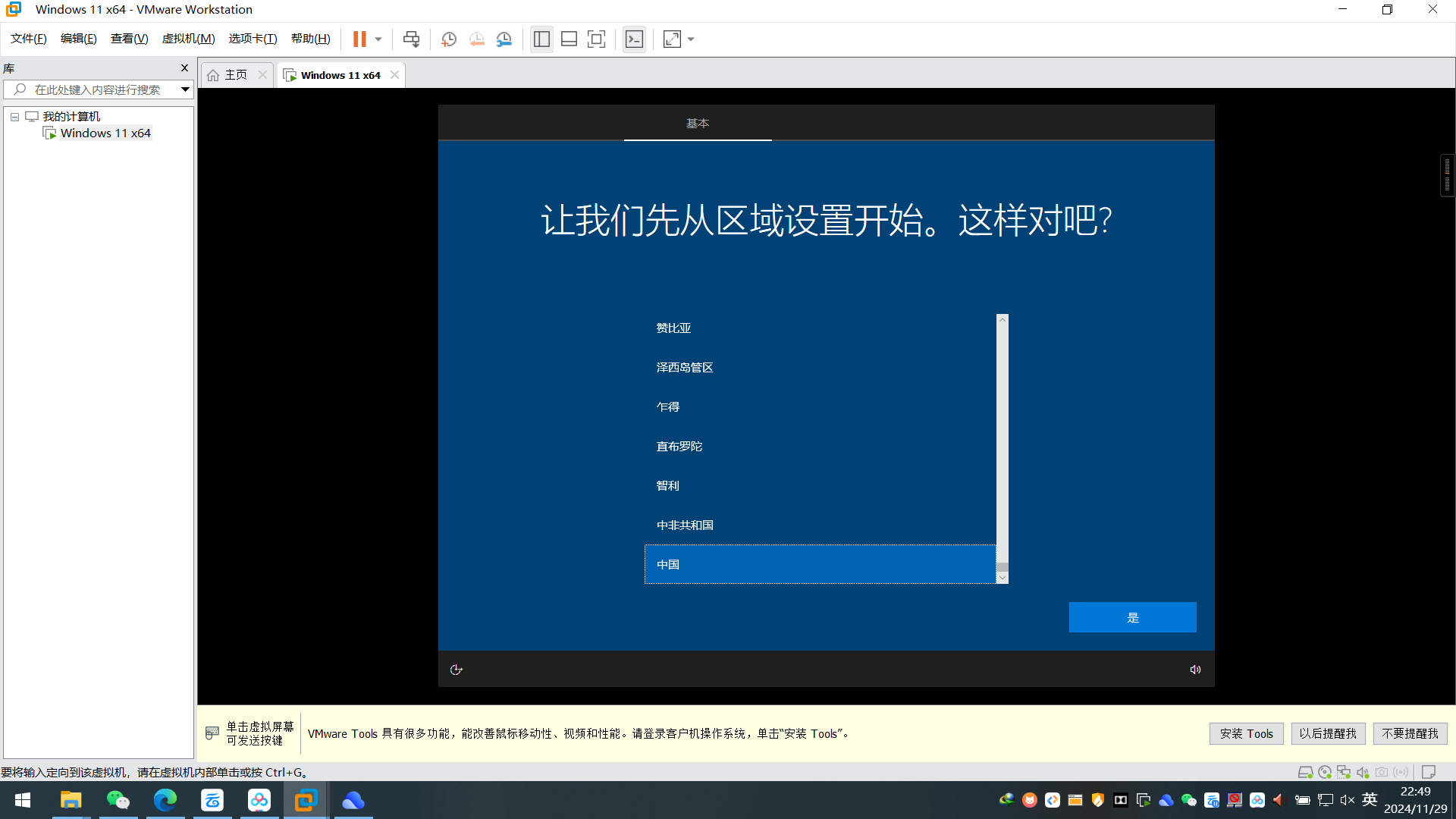Click the network adapter status icon

(x=1343, y=772)
